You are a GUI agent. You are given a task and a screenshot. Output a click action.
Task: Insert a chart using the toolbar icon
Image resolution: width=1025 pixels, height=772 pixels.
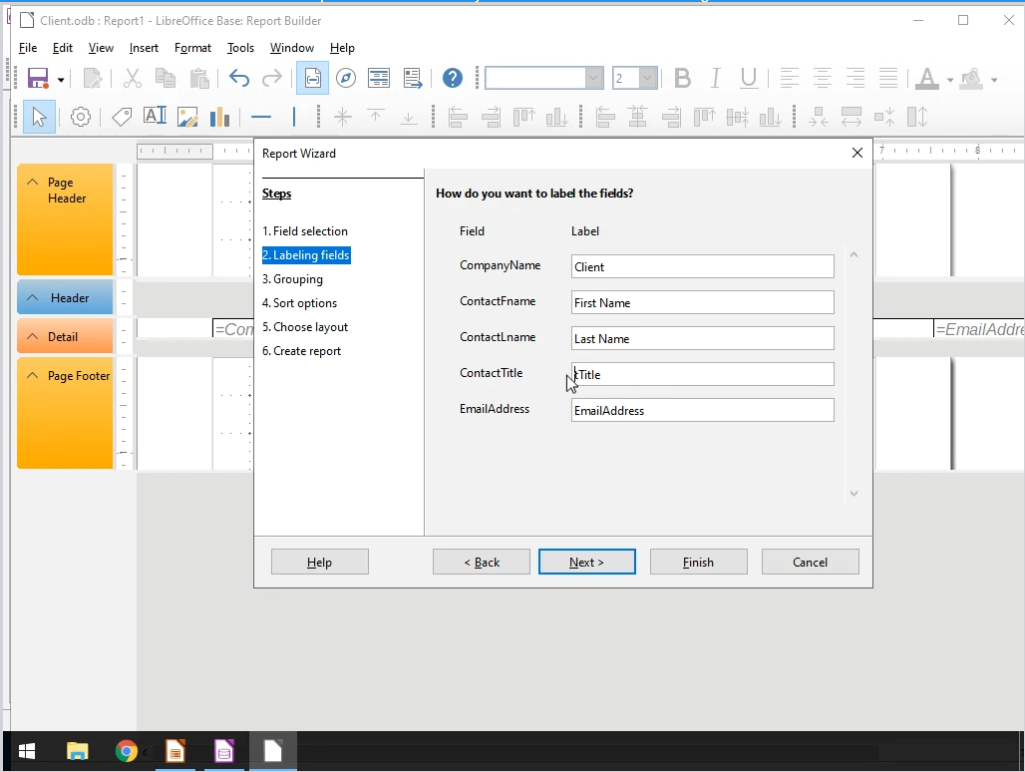pos(220,117)
